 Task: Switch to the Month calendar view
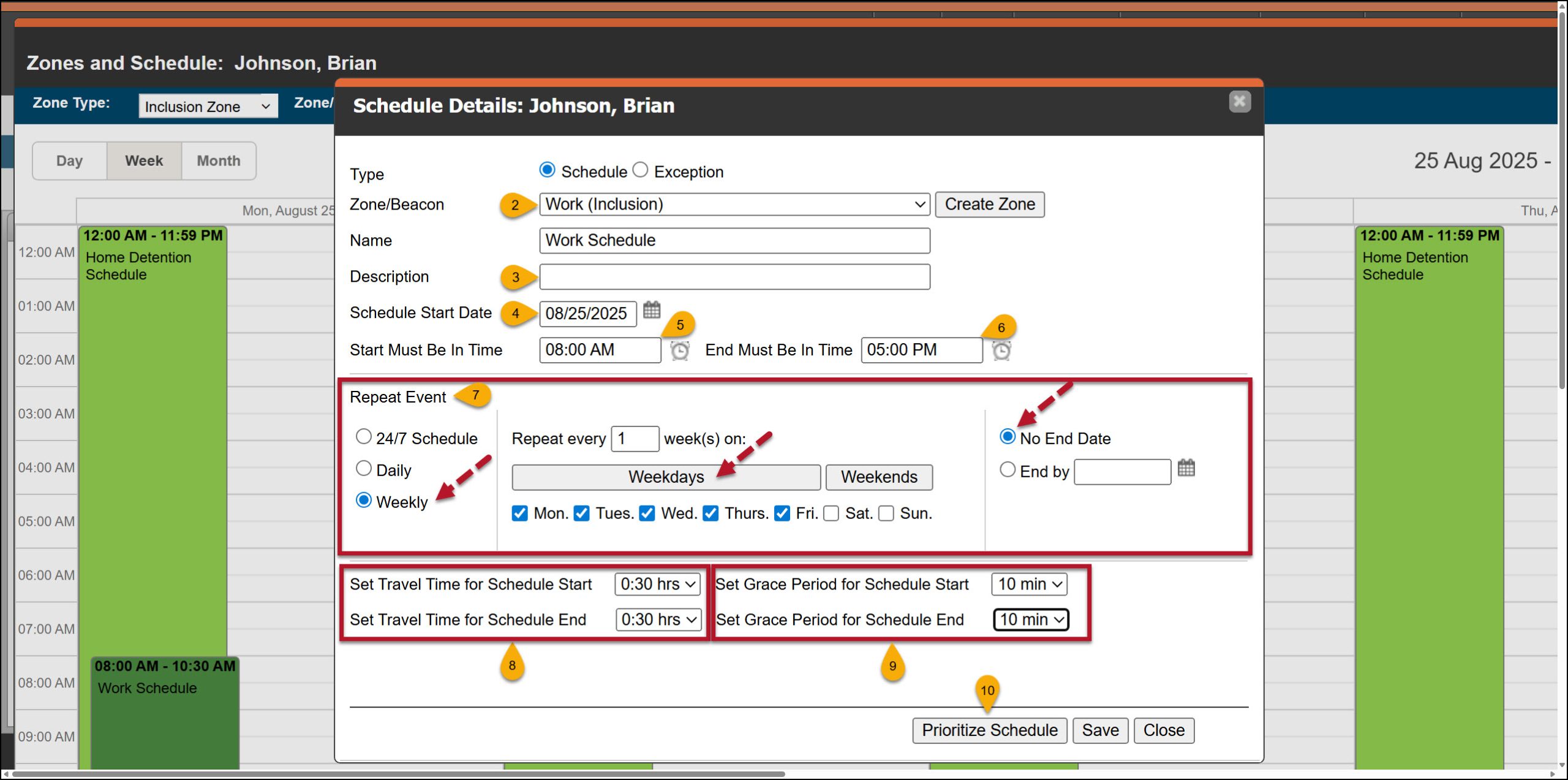219,161
